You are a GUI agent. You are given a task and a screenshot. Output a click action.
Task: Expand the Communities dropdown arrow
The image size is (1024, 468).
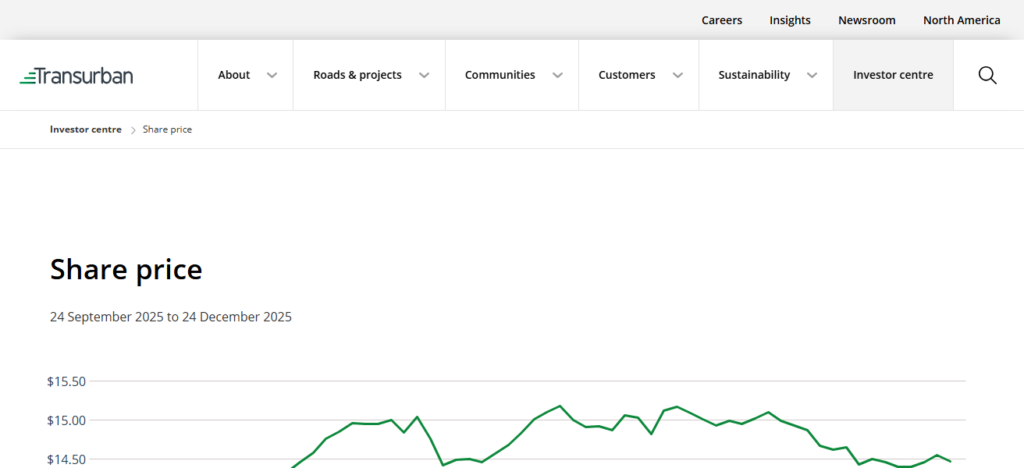tap(557, 75)
